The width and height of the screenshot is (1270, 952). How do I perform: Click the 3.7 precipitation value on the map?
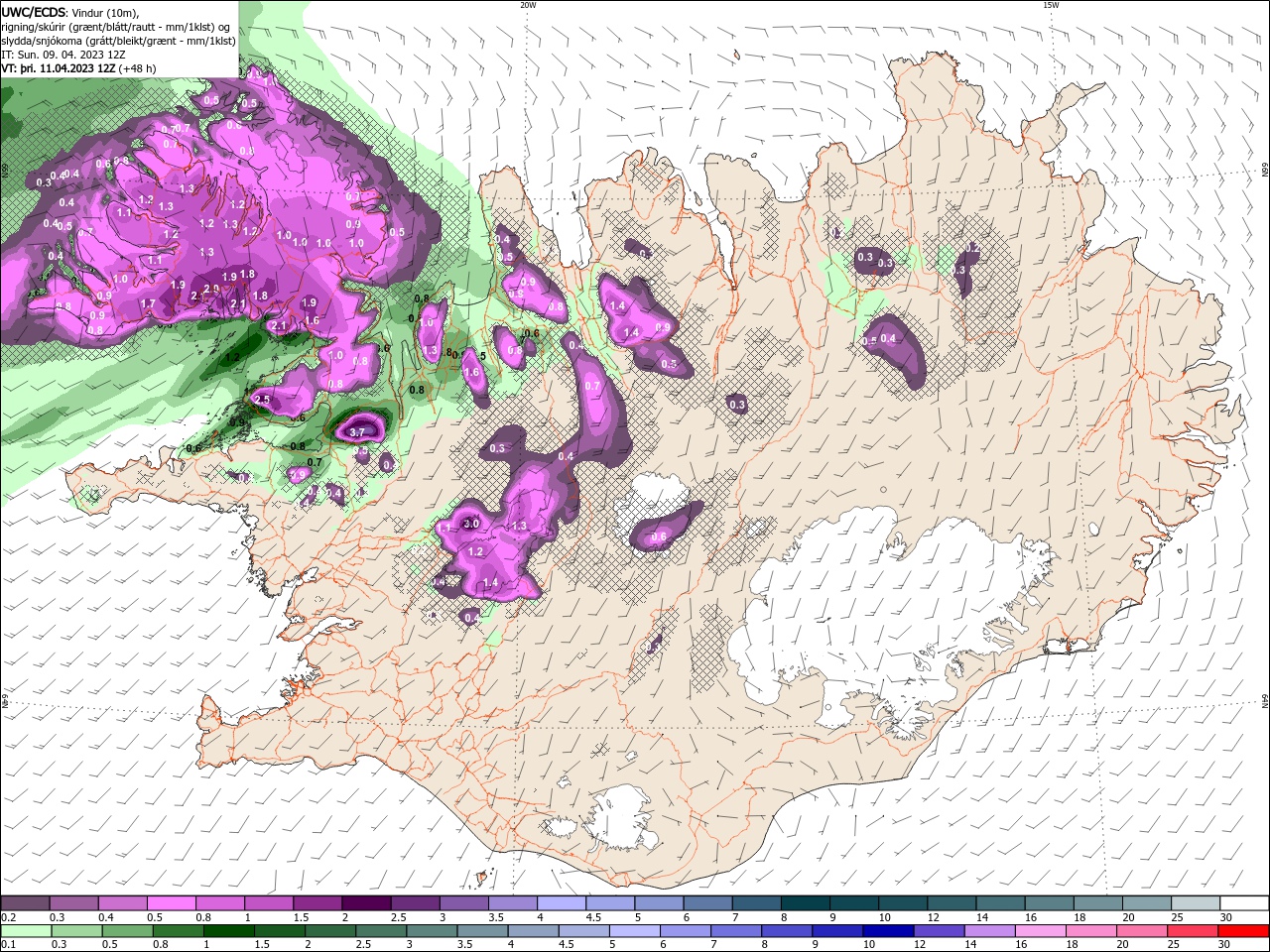pos(358,431)
